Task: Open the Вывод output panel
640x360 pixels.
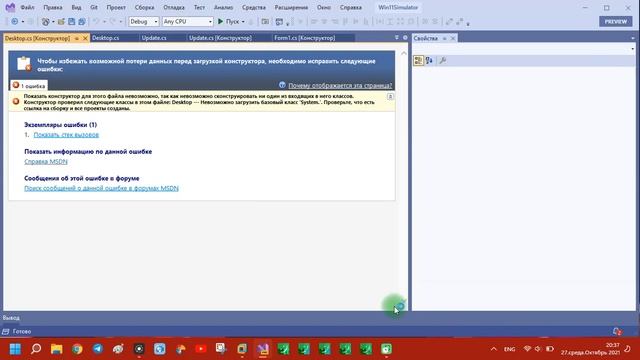Action: [x=11, y=318]
